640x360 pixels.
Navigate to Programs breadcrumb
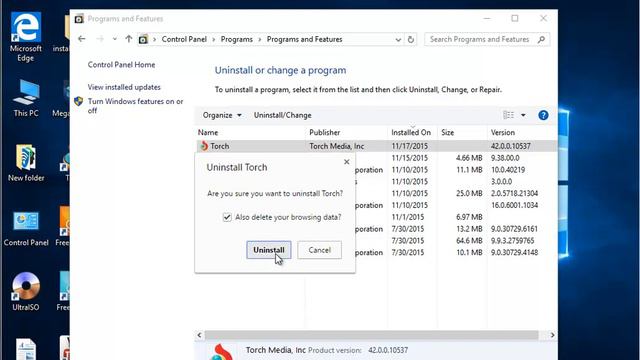click(x=237, y=39)
